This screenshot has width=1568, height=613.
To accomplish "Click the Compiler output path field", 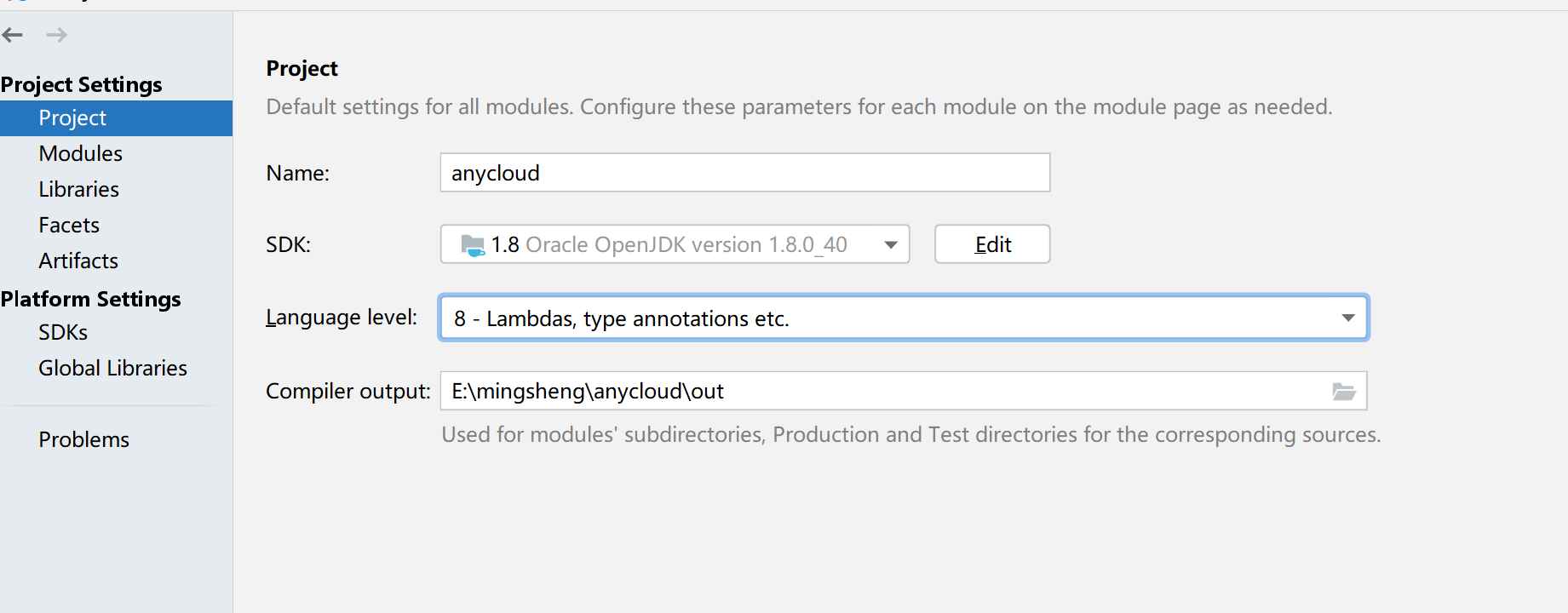I will (886, 392).
